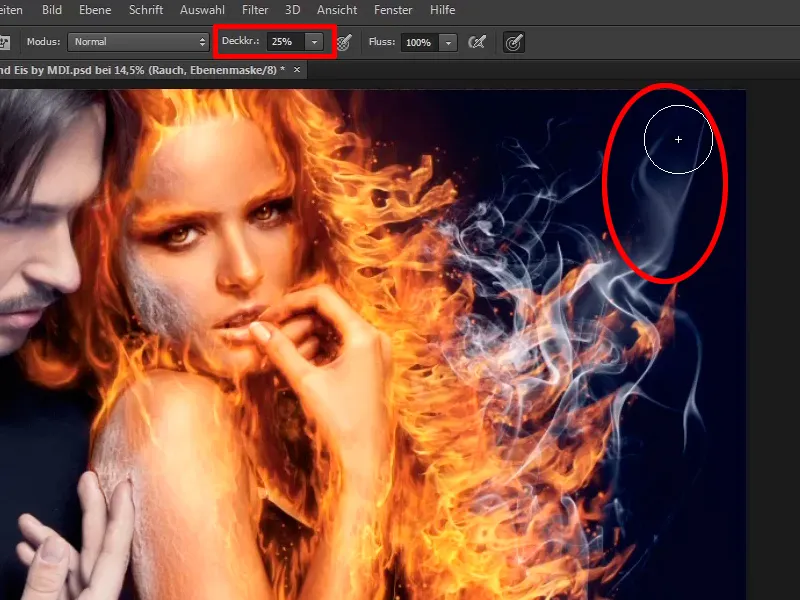
Task: Toggle the brush panel icon
Action: tap(5, 42)
